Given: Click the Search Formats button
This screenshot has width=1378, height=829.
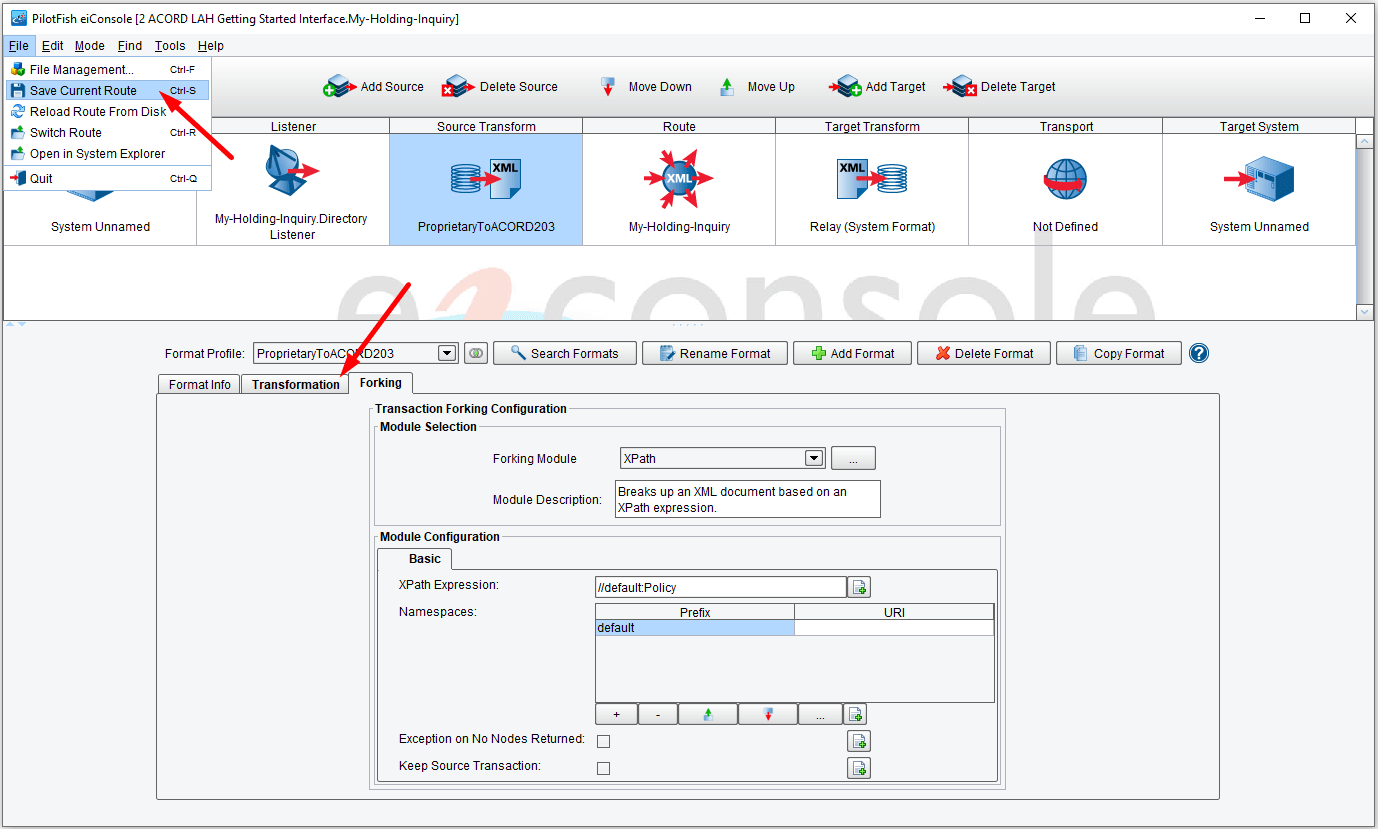Looking at the screenshot, I should point(564,353).
